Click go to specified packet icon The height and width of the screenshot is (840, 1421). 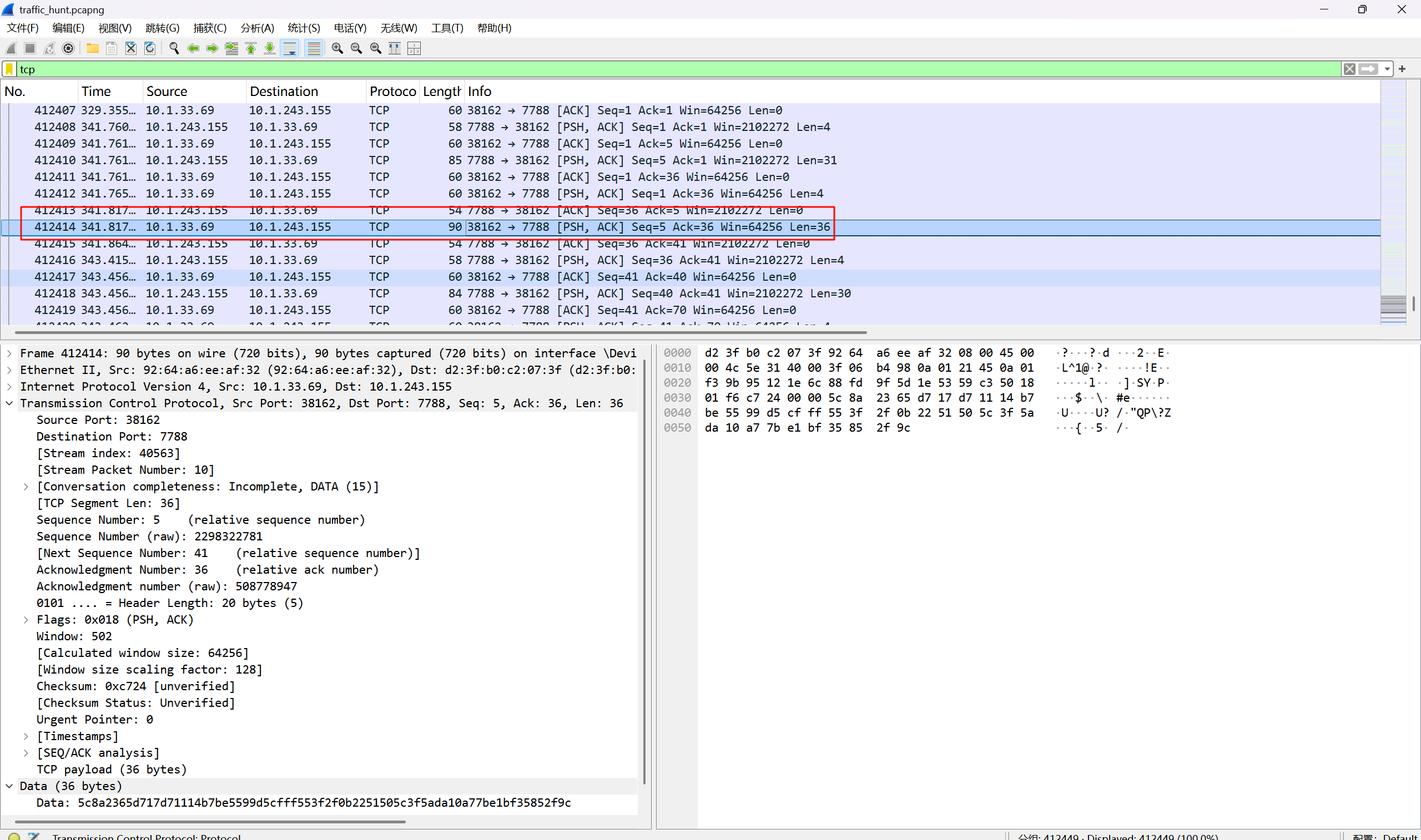click(x=231, y=49)
